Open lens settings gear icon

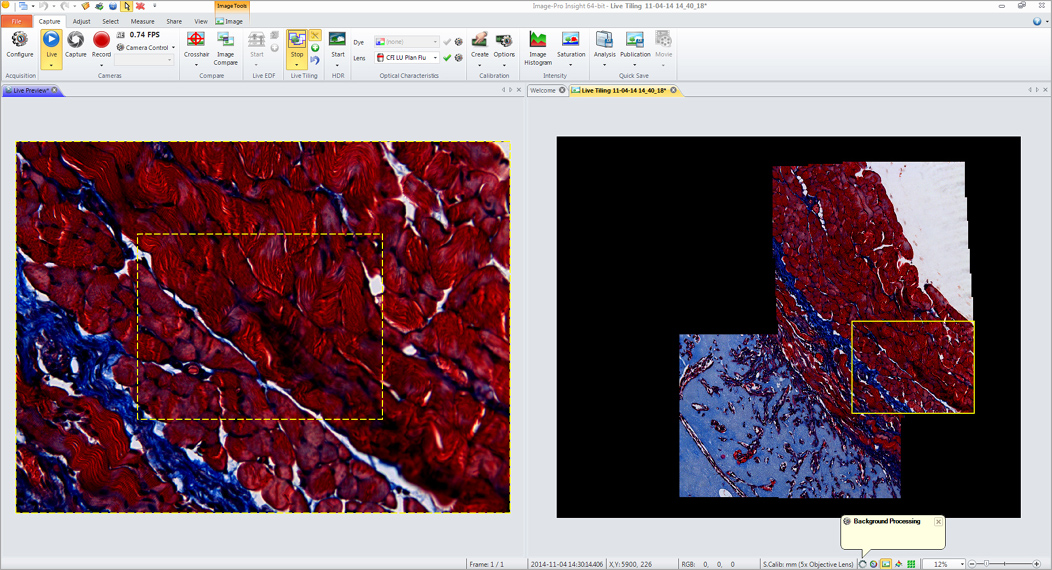point(459,58)
